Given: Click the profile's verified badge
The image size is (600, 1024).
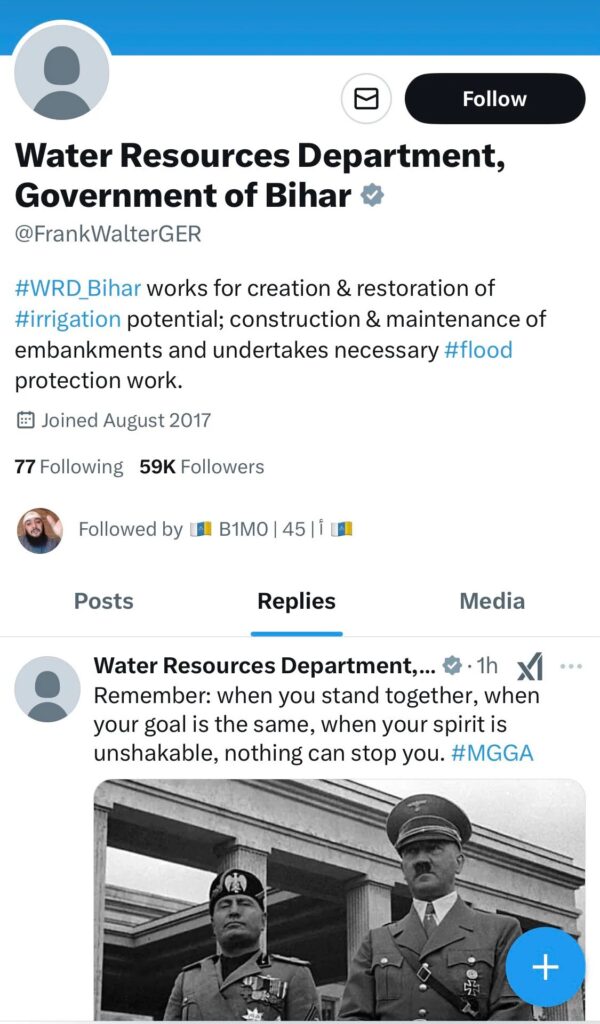Looking at the screenshot, I should 372,194.
